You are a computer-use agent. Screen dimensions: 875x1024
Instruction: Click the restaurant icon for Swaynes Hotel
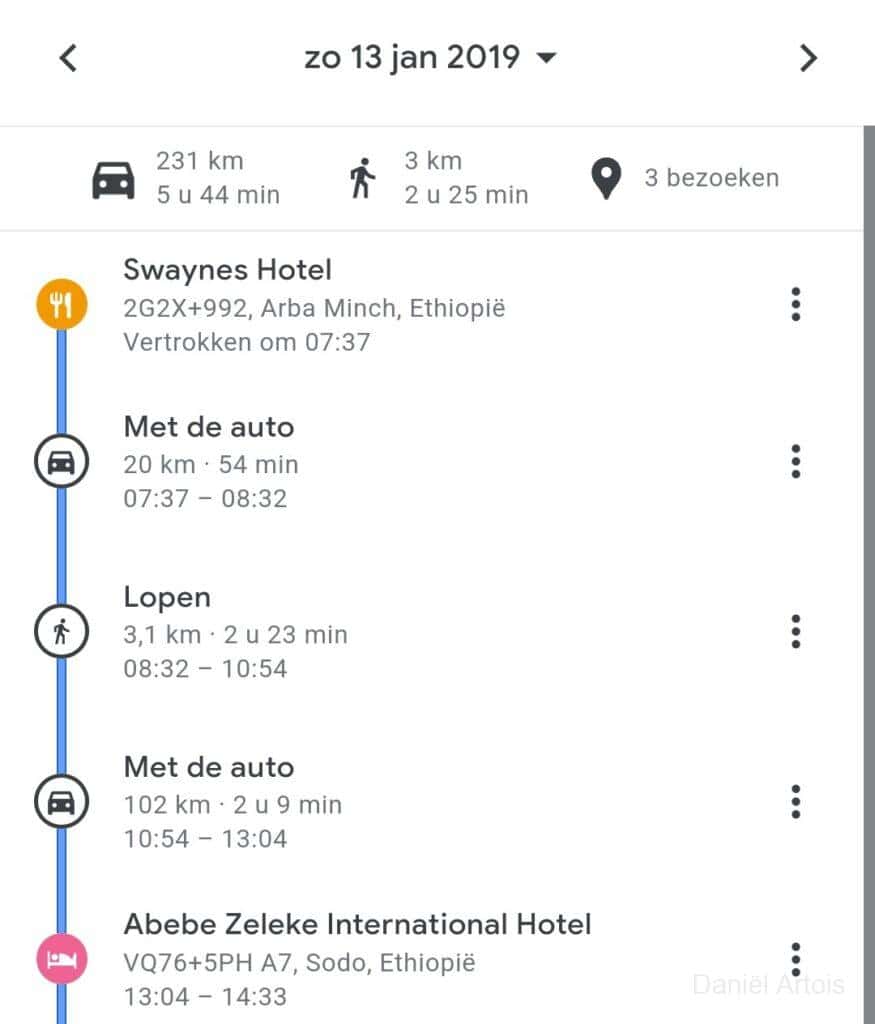click(62, 304)
